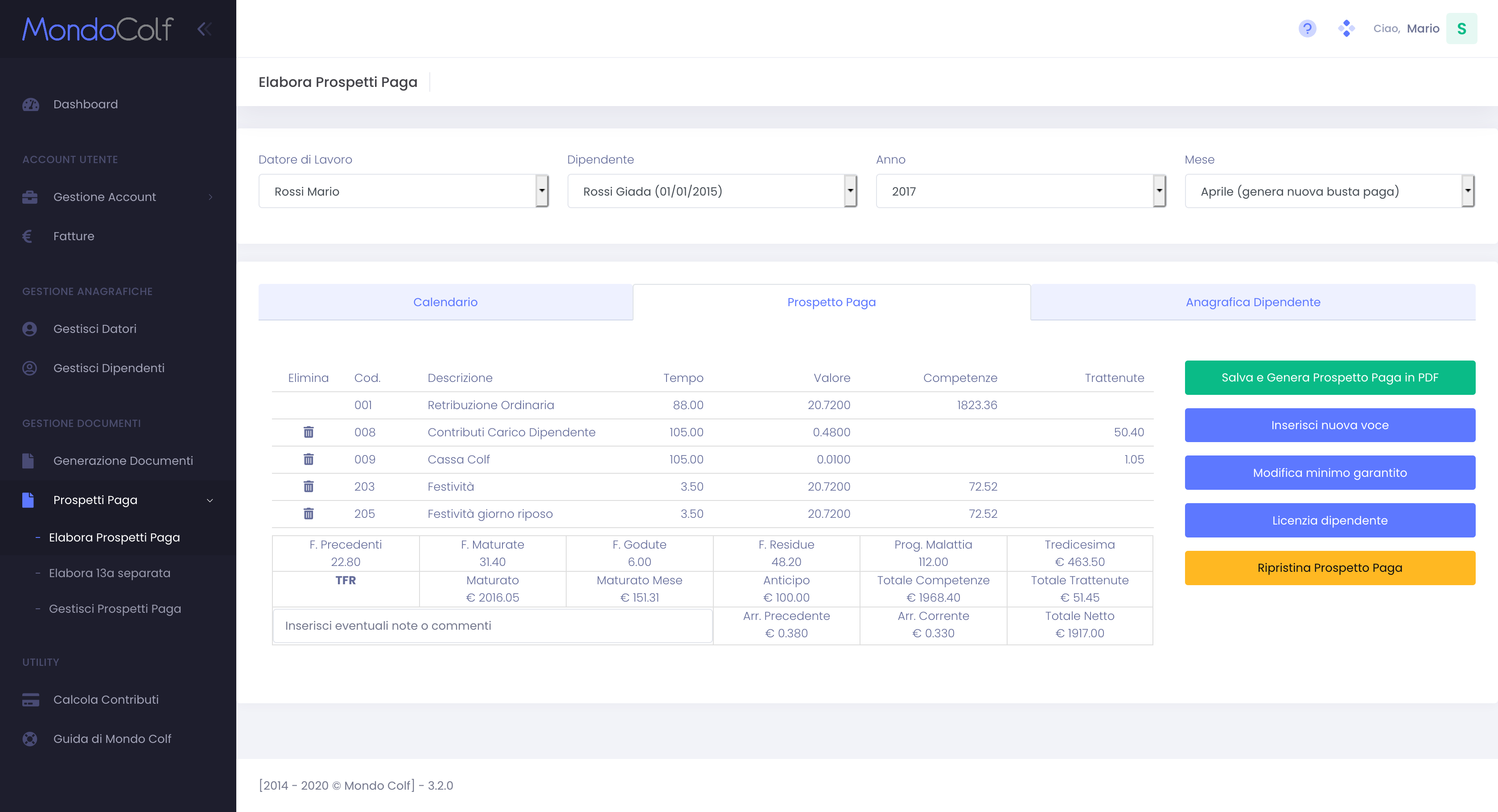Open Fatture page
Image resolution: width=1498 pixels, height=812 pixels.
[74, 236]
